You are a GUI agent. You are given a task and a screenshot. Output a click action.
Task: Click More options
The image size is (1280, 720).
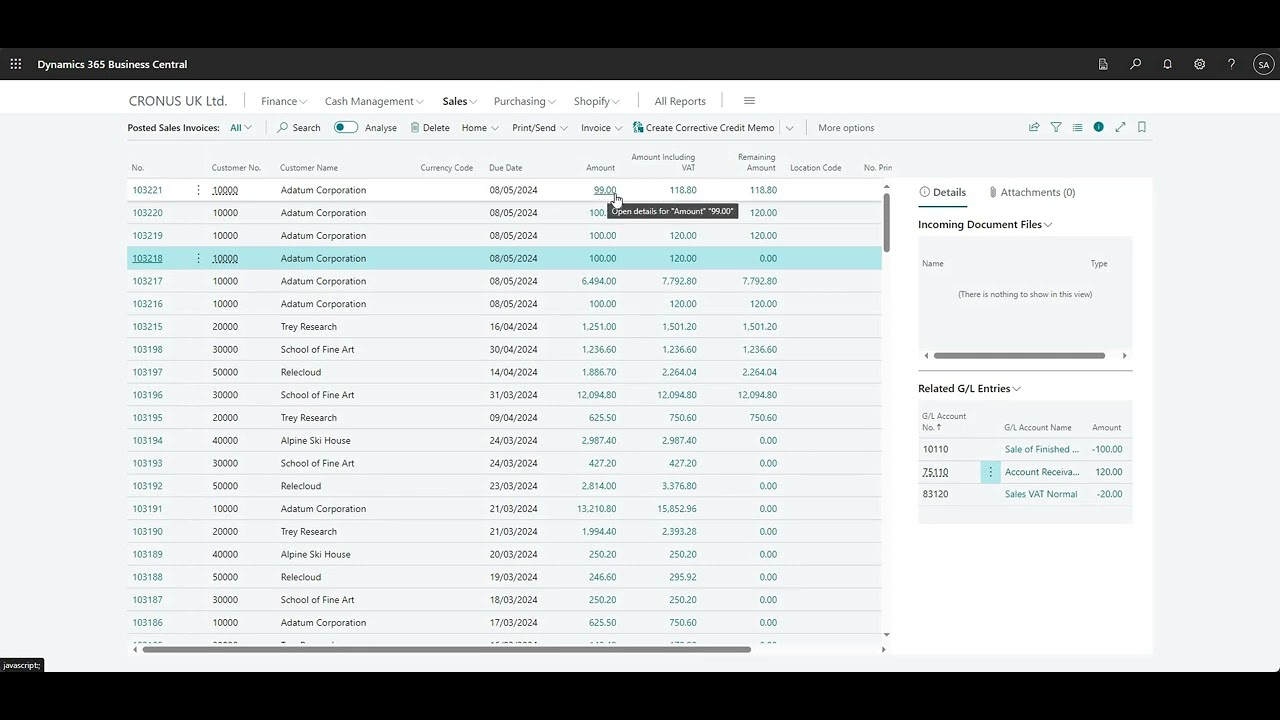click(846, 128)
